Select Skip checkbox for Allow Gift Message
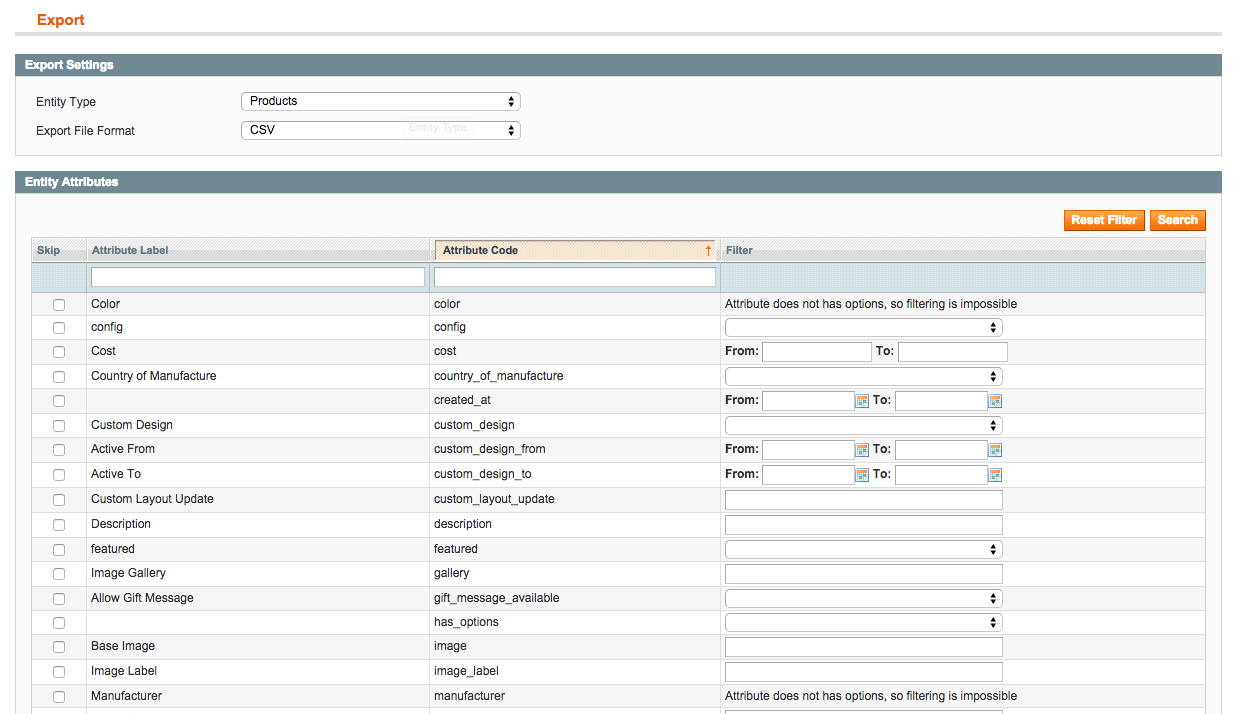Image resolution: width=1233 pixels, height=714 pixels. pos(59,599)
